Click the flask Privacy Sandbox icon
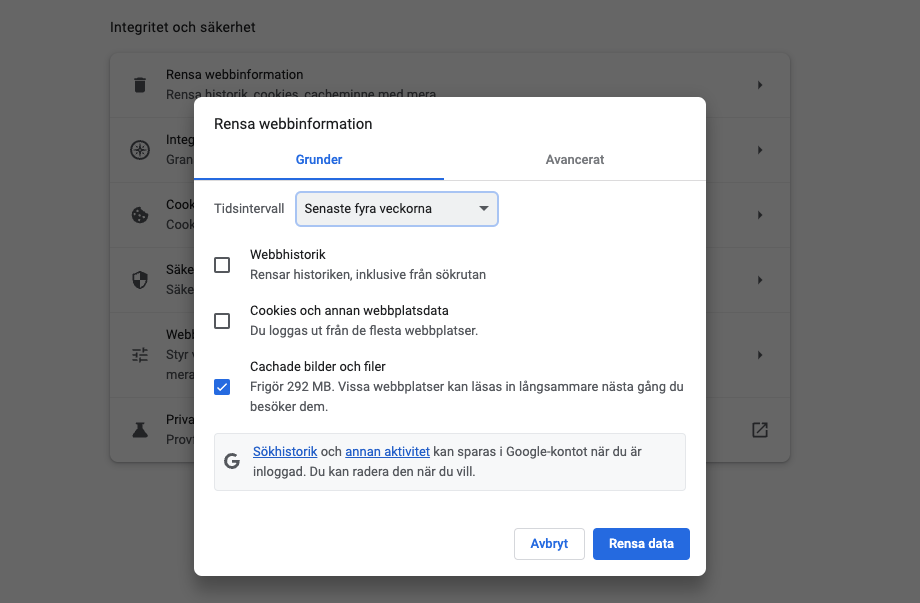Viewport: 920px width, 603px height. pyautogui.click(x=140, y=430)
